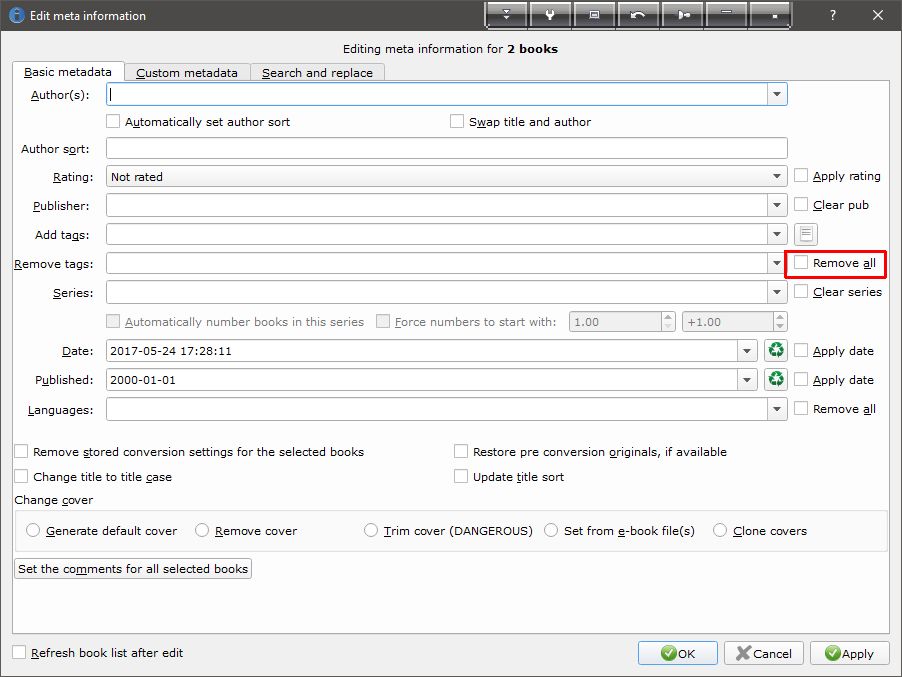Click the Date value 2017-05-24 17:28:11
This screenshot has width=902, height=677.
click(171, 351)
